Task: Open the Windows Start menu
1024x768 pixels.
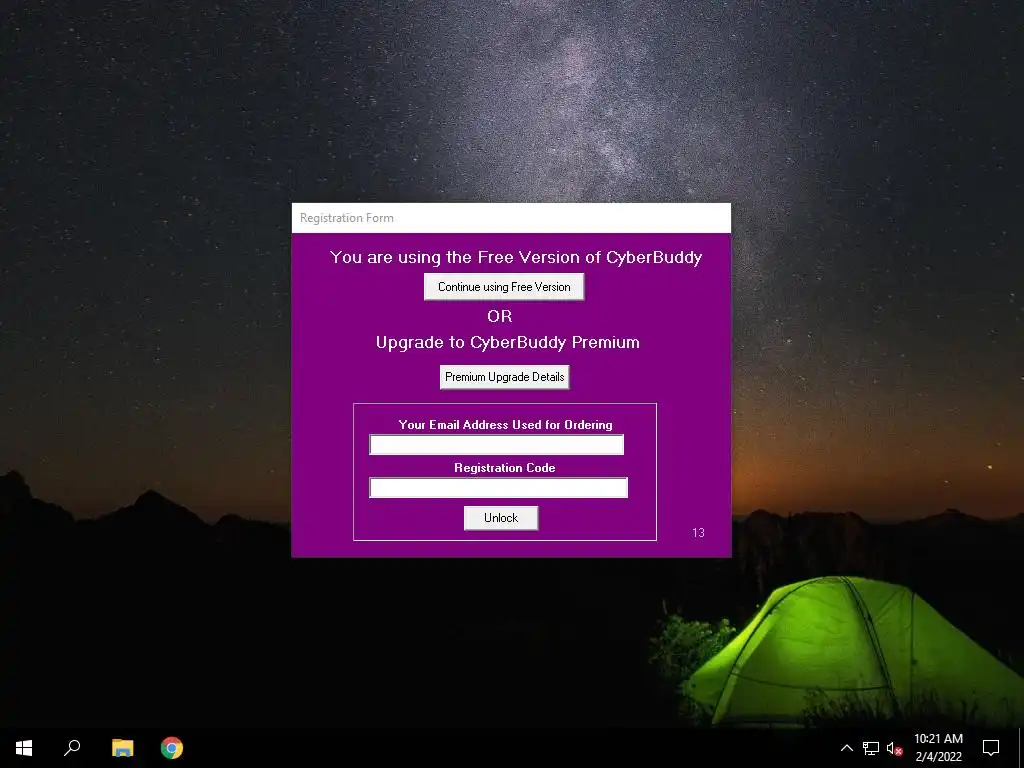Action: coord(24,748)
